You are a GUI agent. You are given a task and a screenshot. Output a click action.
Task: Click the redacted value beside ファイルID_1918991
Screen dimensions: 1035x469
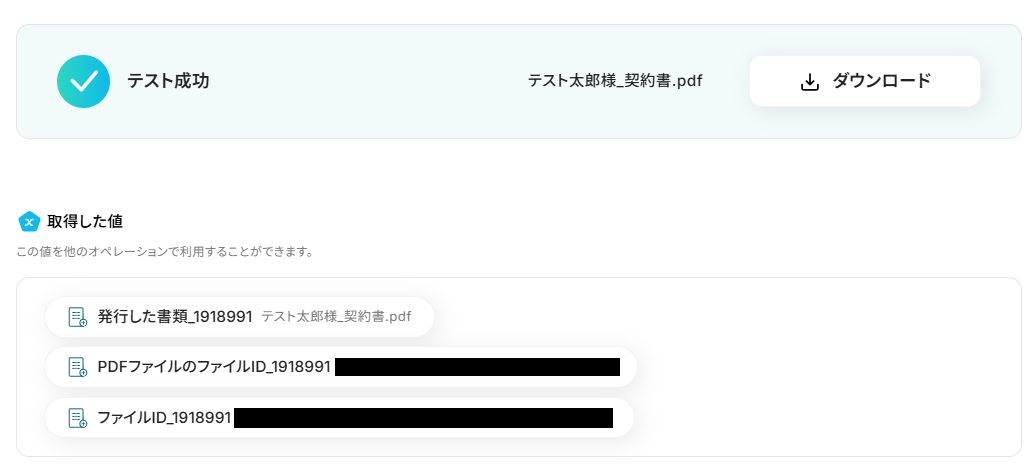(x=423, y=418)
